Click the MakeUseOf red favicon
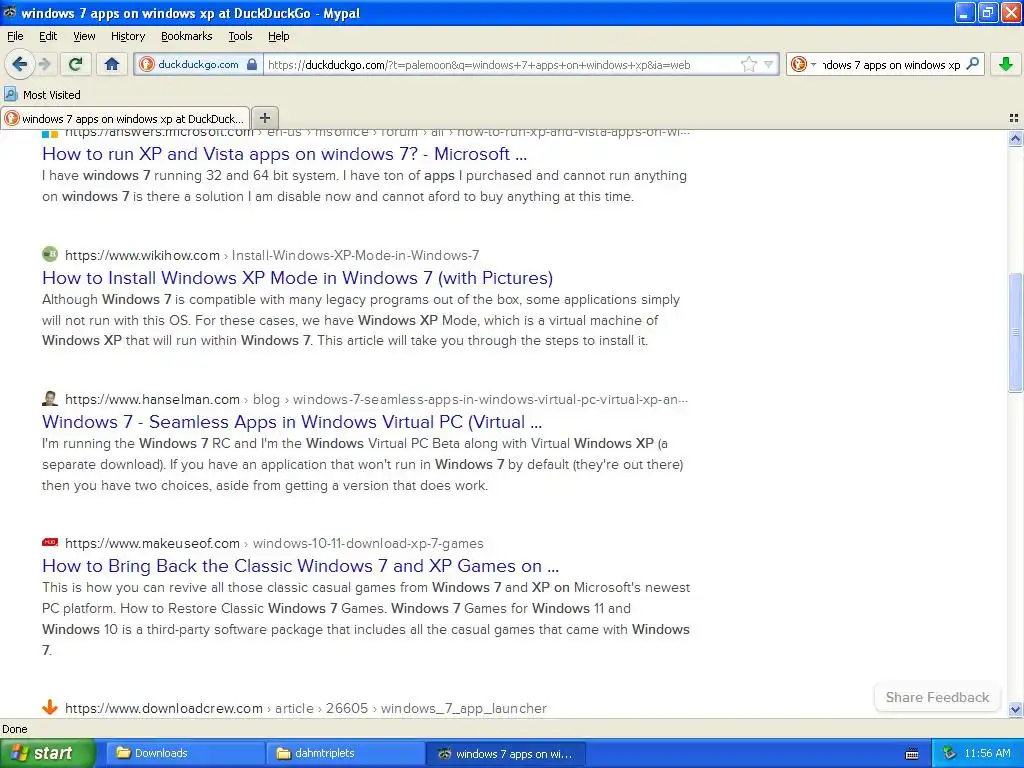This screenshot has height=768, width=1024. pos(50,542)
